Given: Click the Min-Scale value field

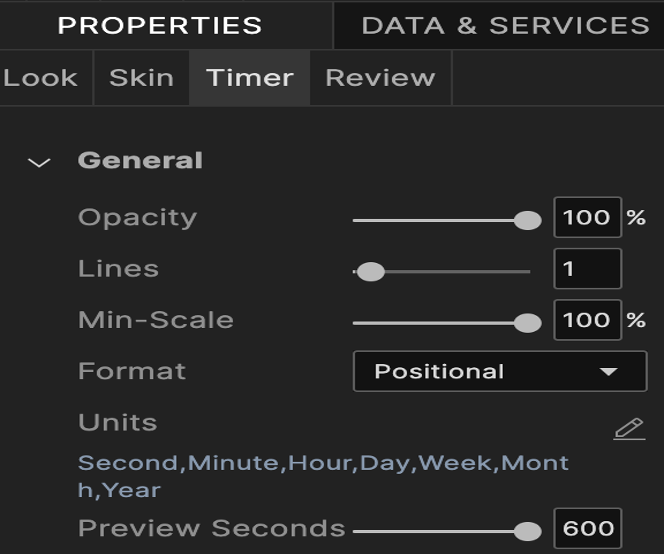Looking at the screenshot, I should click(x=587, y=320).
